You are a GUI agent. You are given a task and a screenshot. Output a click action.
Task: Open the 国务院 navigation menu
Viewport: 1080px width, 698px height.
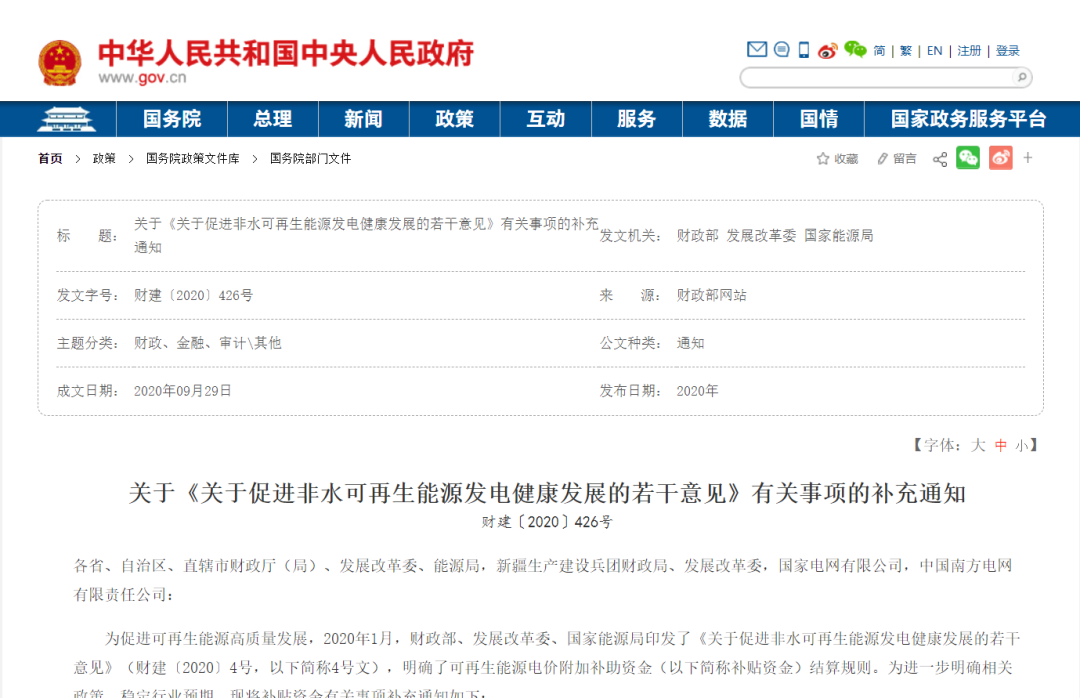(172, 119)
